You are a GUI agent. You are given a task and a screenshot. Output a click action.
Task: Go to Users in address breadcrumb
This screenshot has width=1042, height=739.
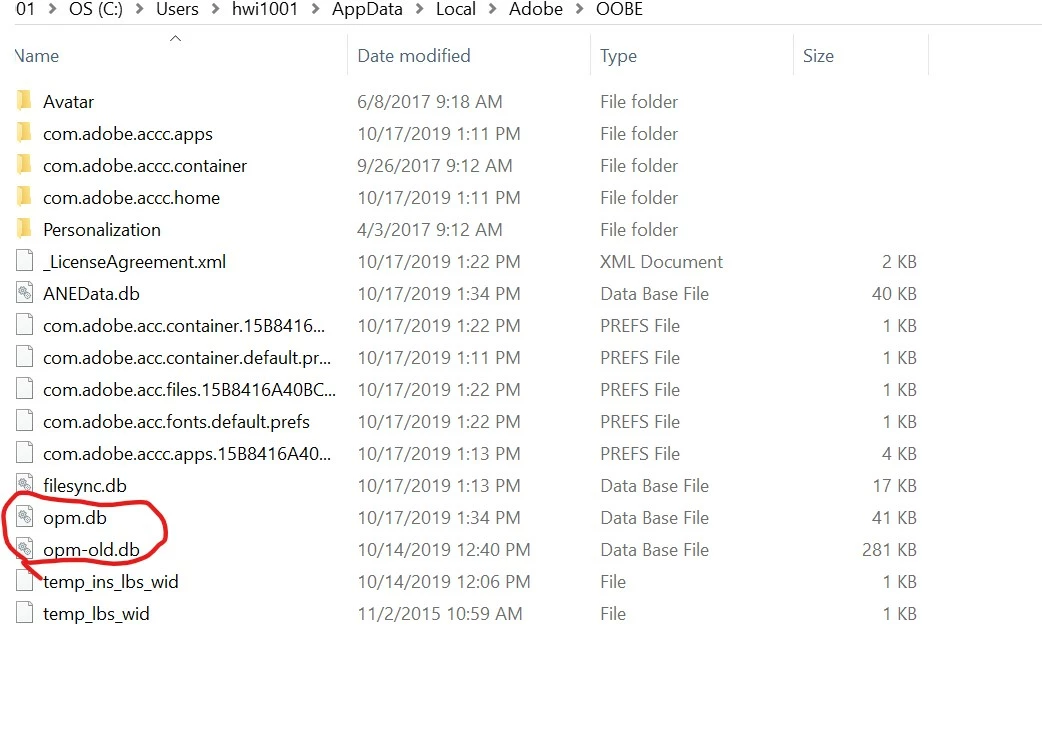click(177, 9)
